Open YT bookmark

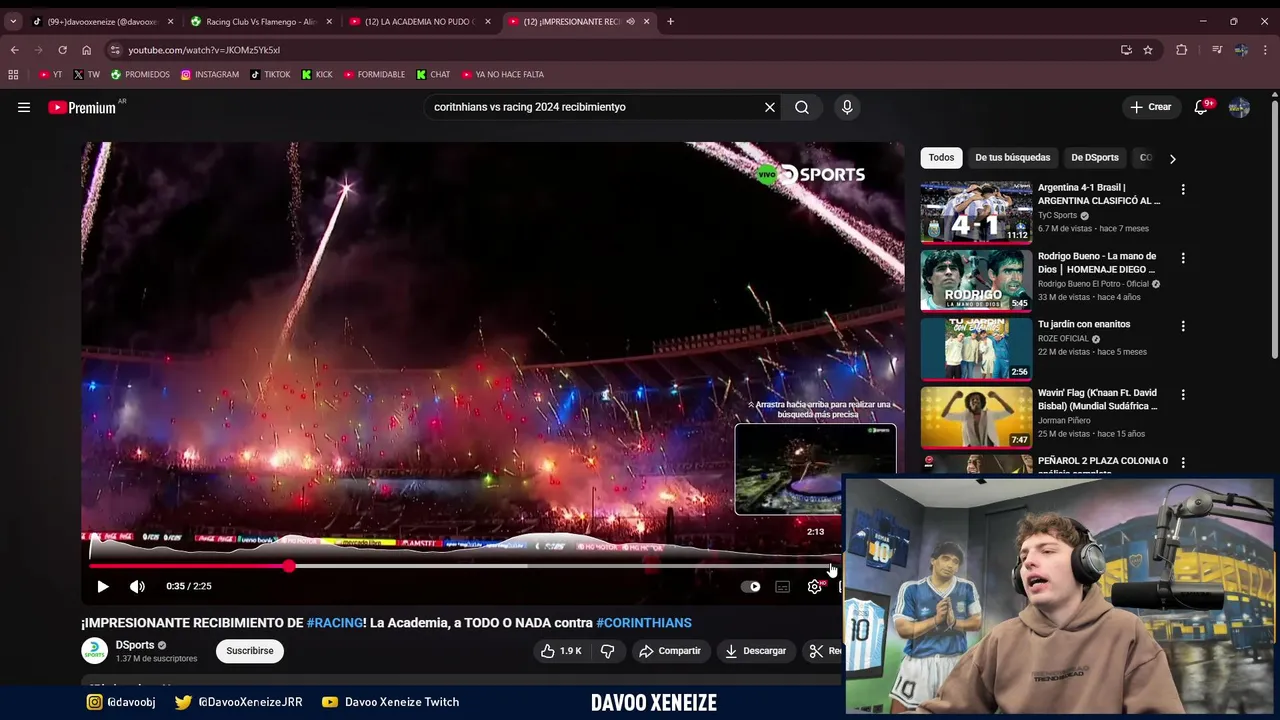(50, 74)
